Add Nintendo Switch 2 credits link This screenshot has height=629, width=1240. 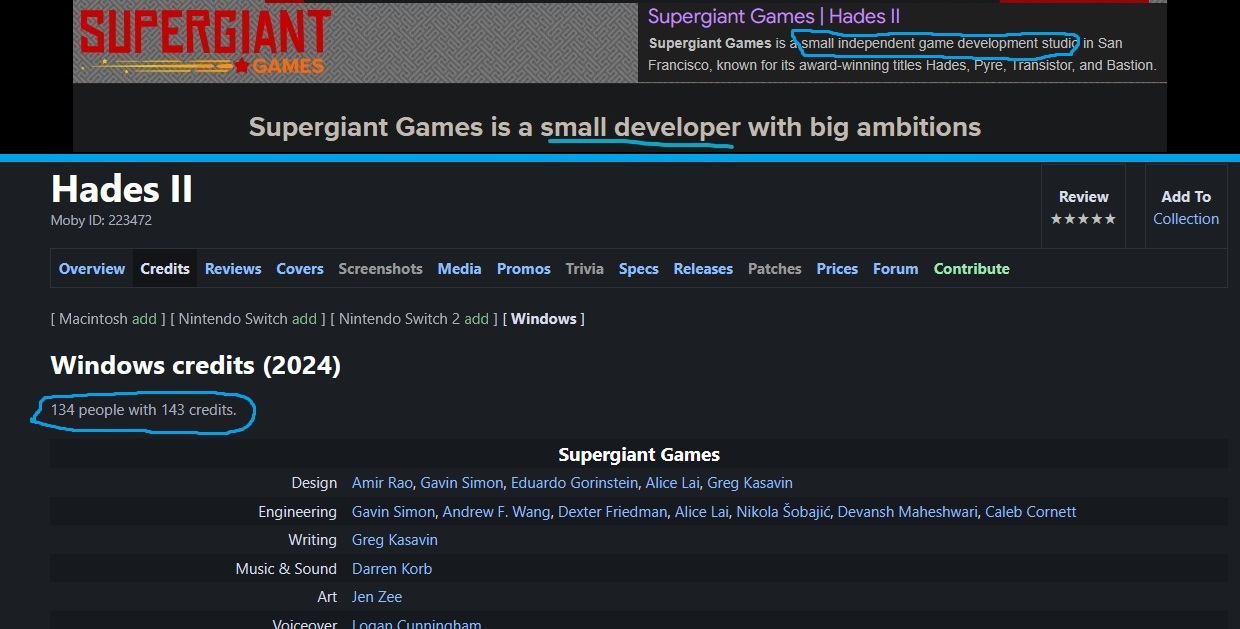pyautogui.click(x=477, y=319)
